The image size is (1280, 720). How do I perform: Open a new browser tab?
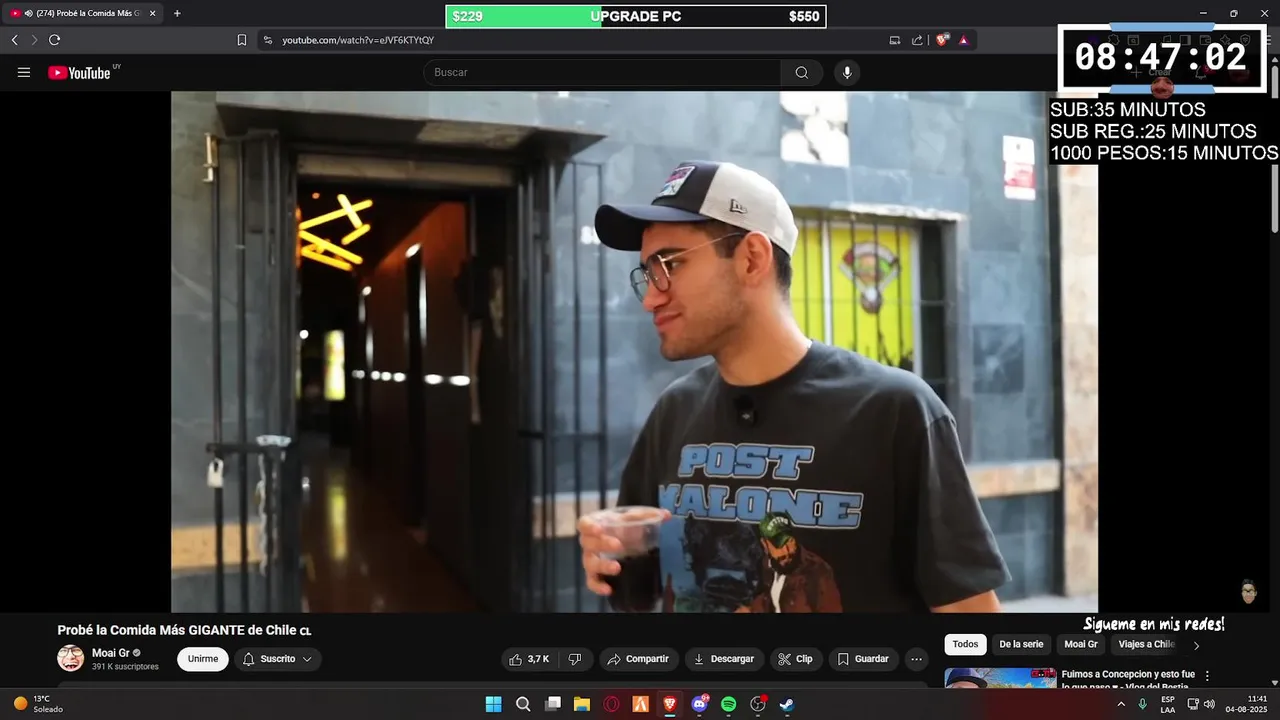(x=177, y=14)
